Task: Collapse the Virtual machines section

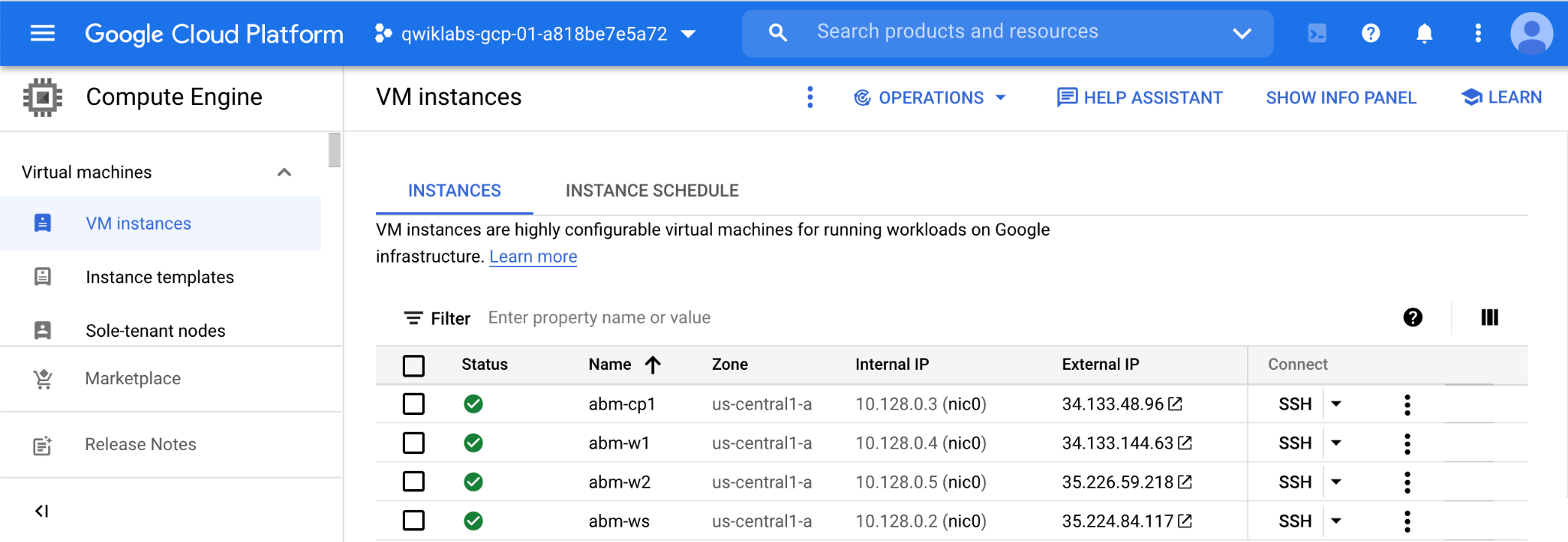Action: (284, 172)
